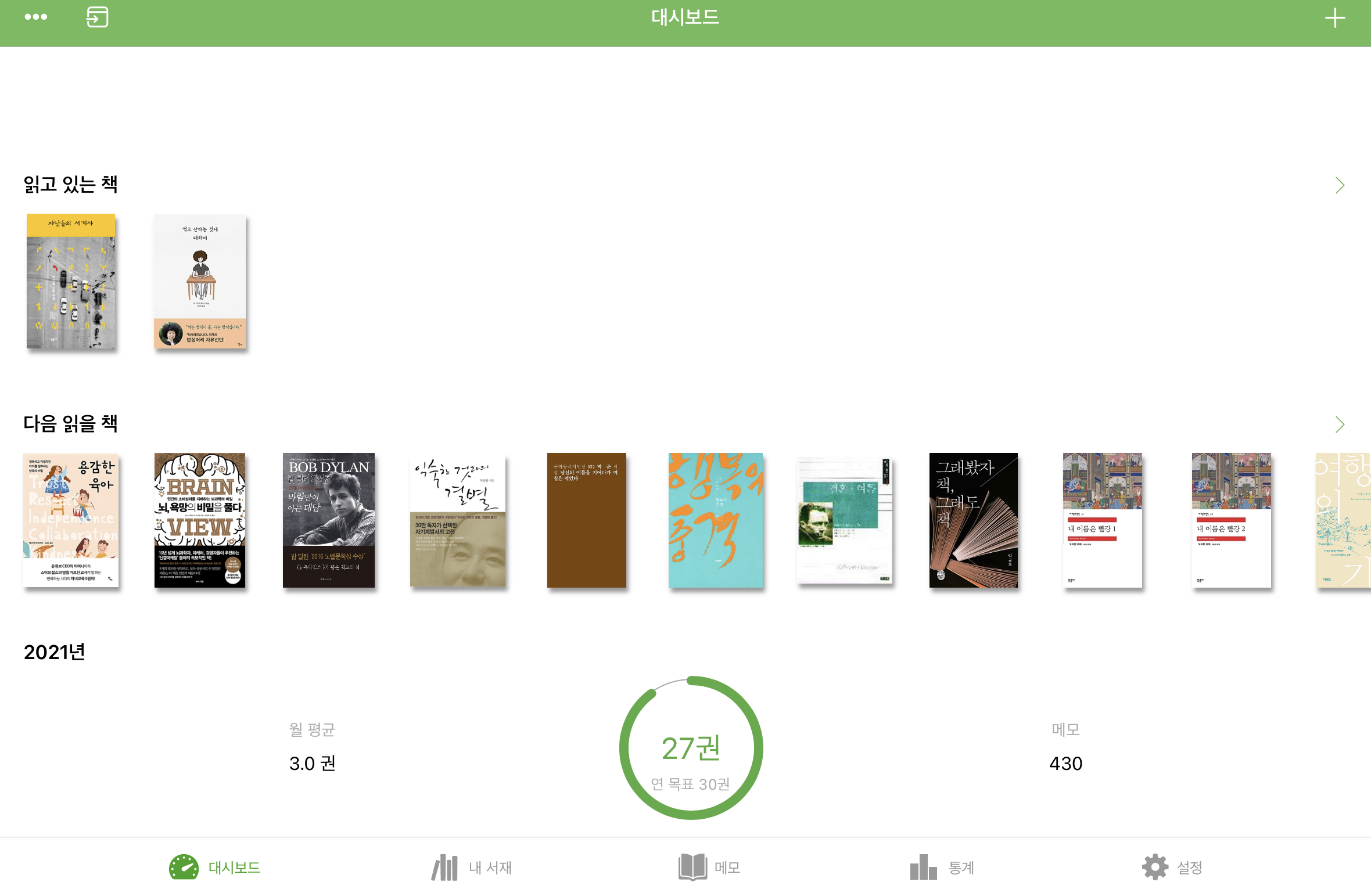Switch to the 통계 tab label

[961, 868]
